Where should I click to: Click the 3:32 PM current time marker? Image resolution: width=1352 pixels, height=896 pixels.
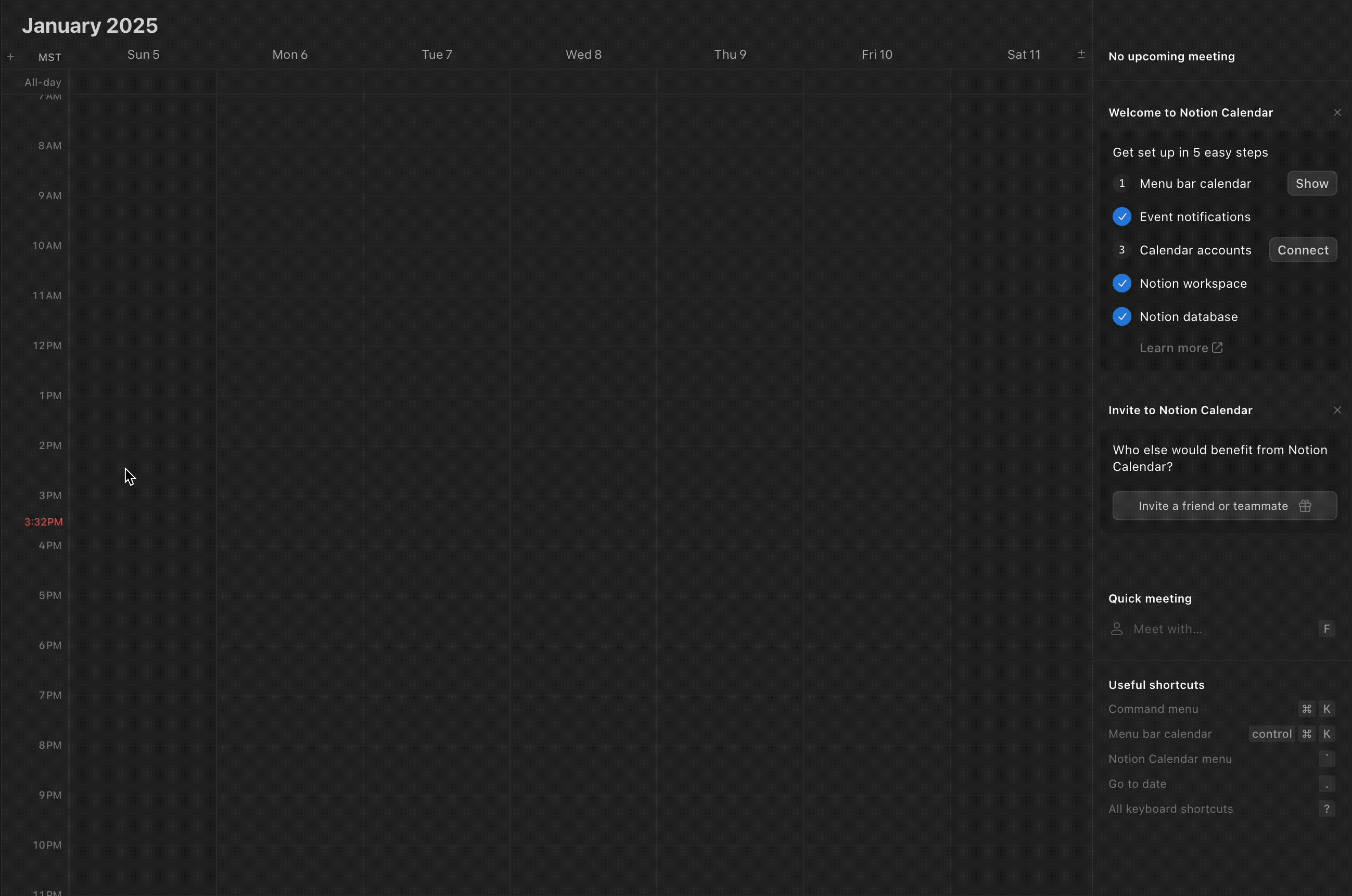pos(43,522)
